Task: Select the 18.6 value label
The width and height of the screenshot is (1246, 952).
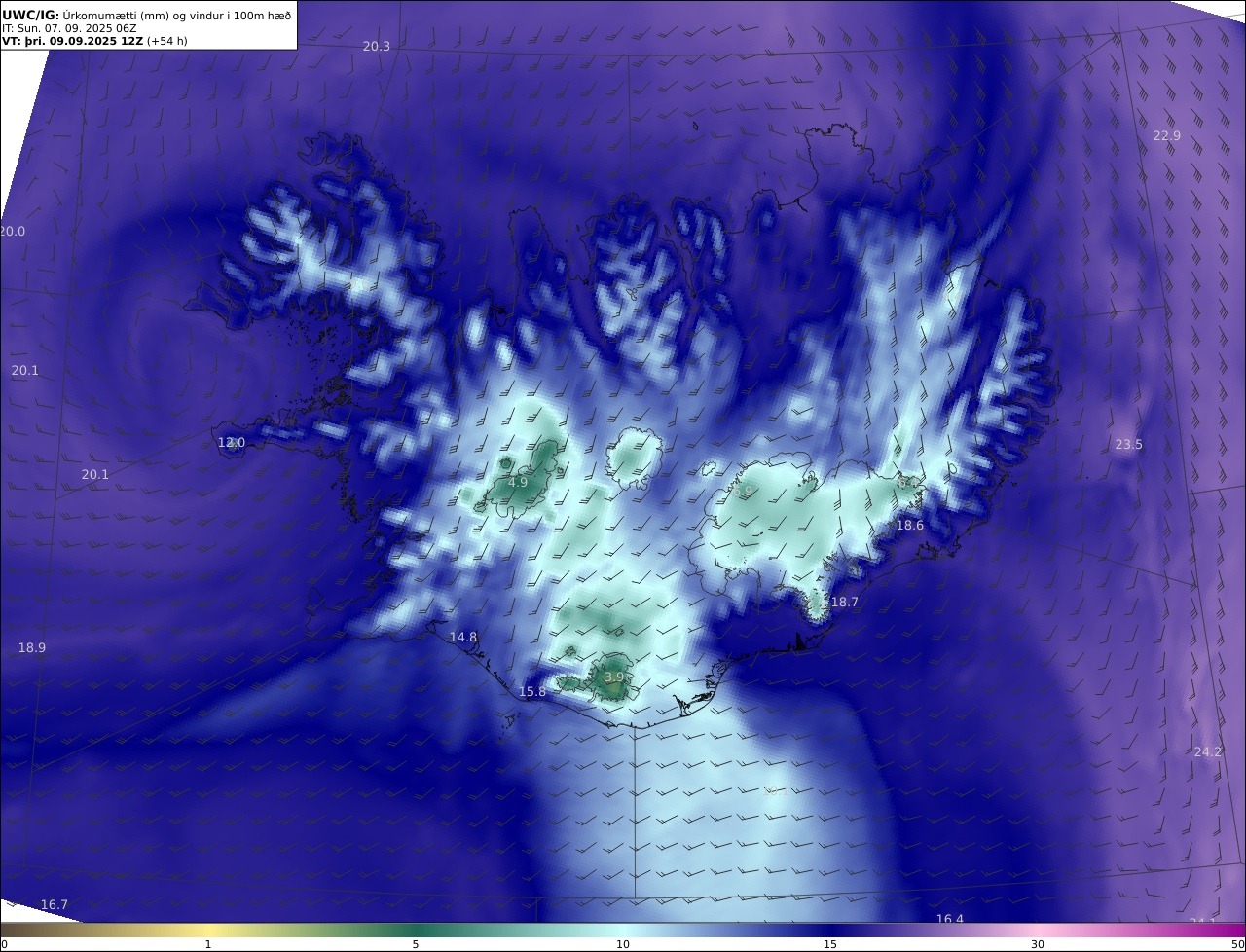Action: (x=909, y=525)
